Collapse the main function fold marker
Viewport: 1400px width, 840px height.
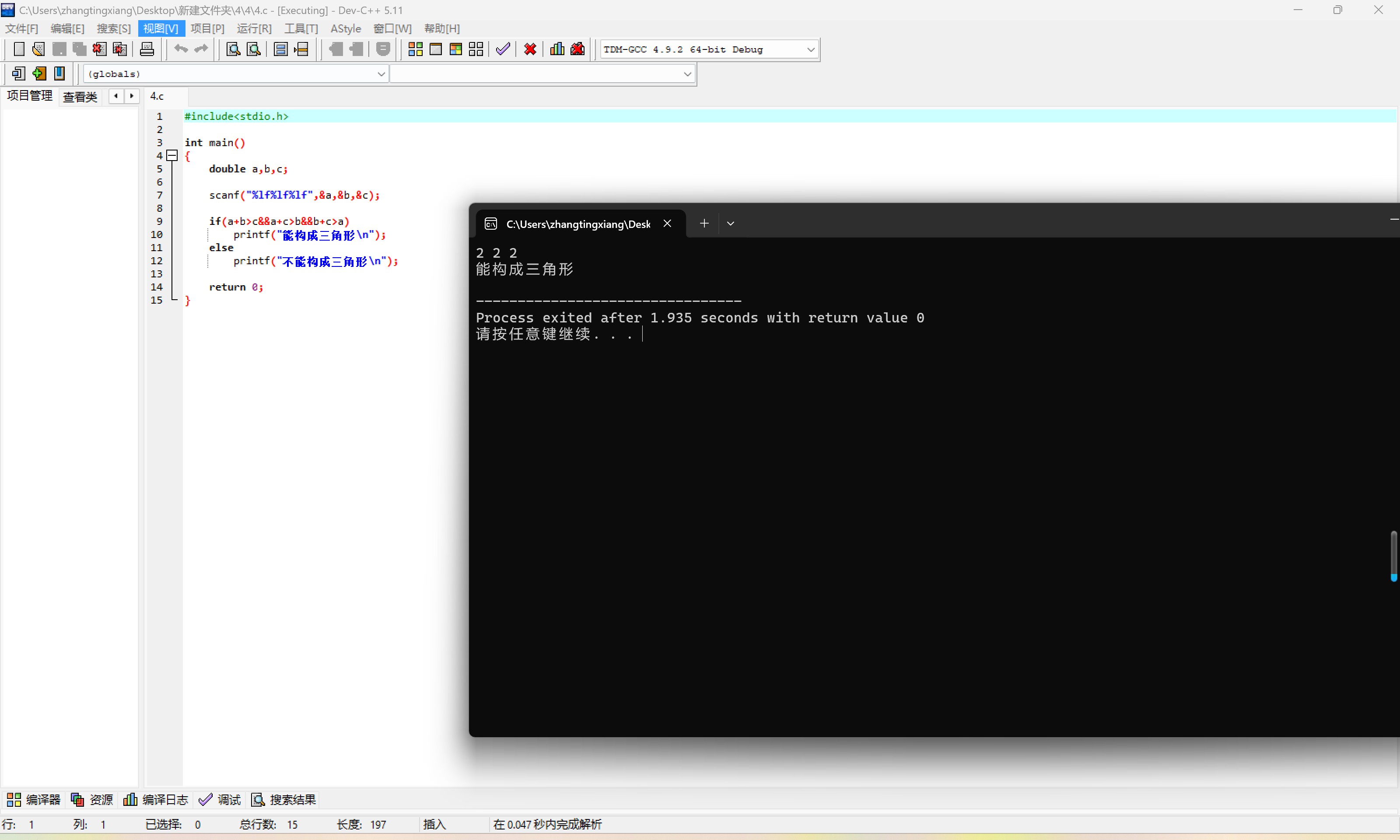[173, 155]
